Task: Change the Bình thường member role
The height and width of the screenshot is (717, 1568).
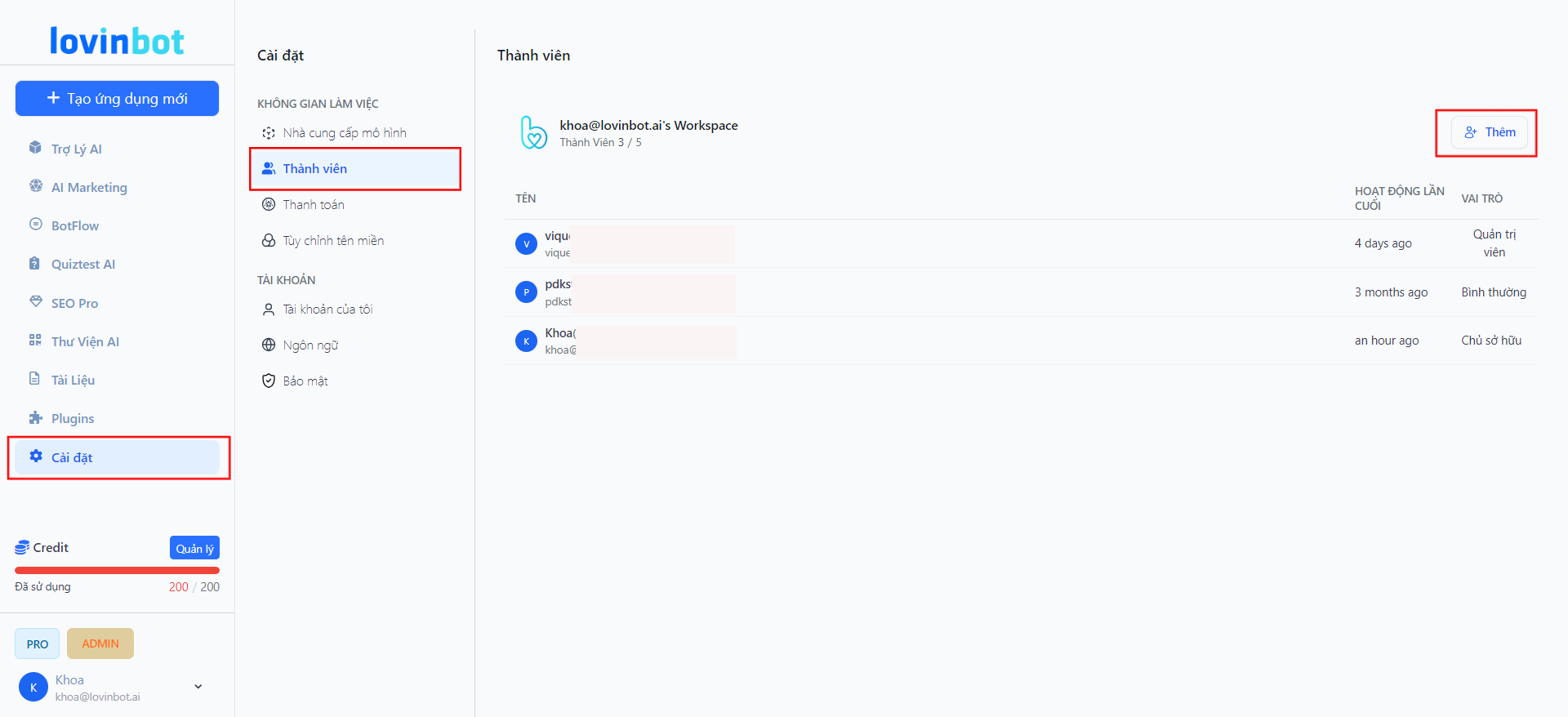Action: pos(1493,292)
